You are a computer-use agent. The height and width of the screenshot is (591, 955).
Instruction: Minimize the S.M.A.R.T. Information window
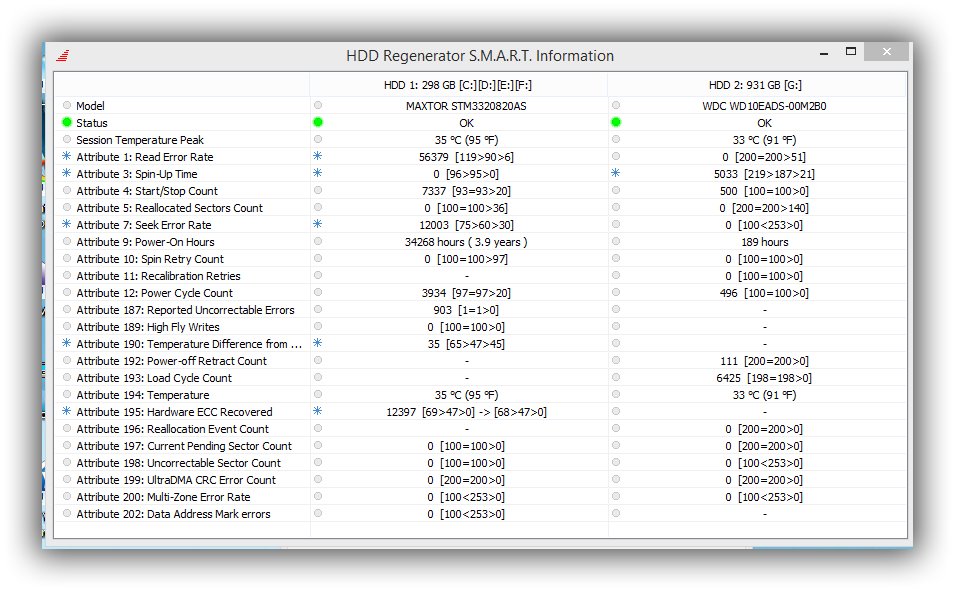pyautogui.click(x=824, y=53)
